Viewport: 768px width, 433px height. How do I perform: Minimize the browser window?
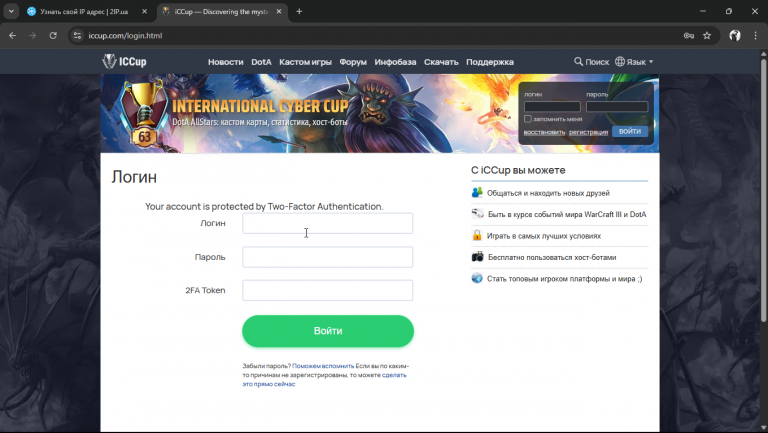703,11
